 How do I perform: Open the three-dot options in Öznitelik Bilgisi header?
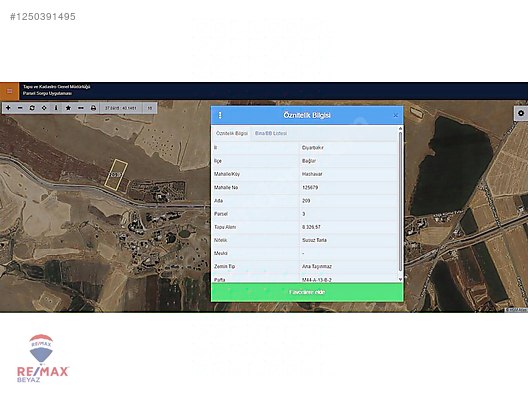click(x=220, y=115)
